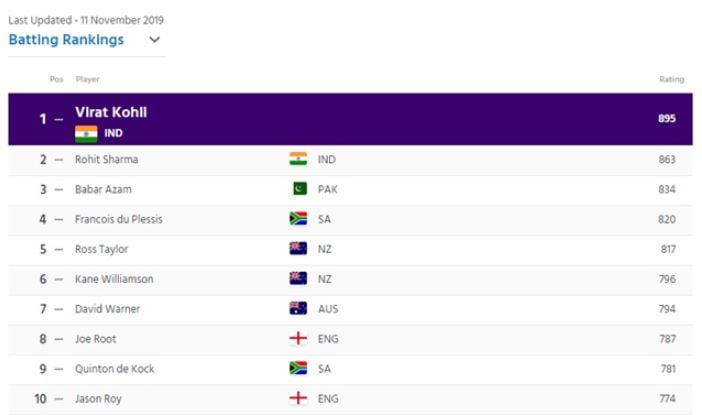Click the Australia flag icon
This screenshot has width=702, height=415.
coord(298,309)
